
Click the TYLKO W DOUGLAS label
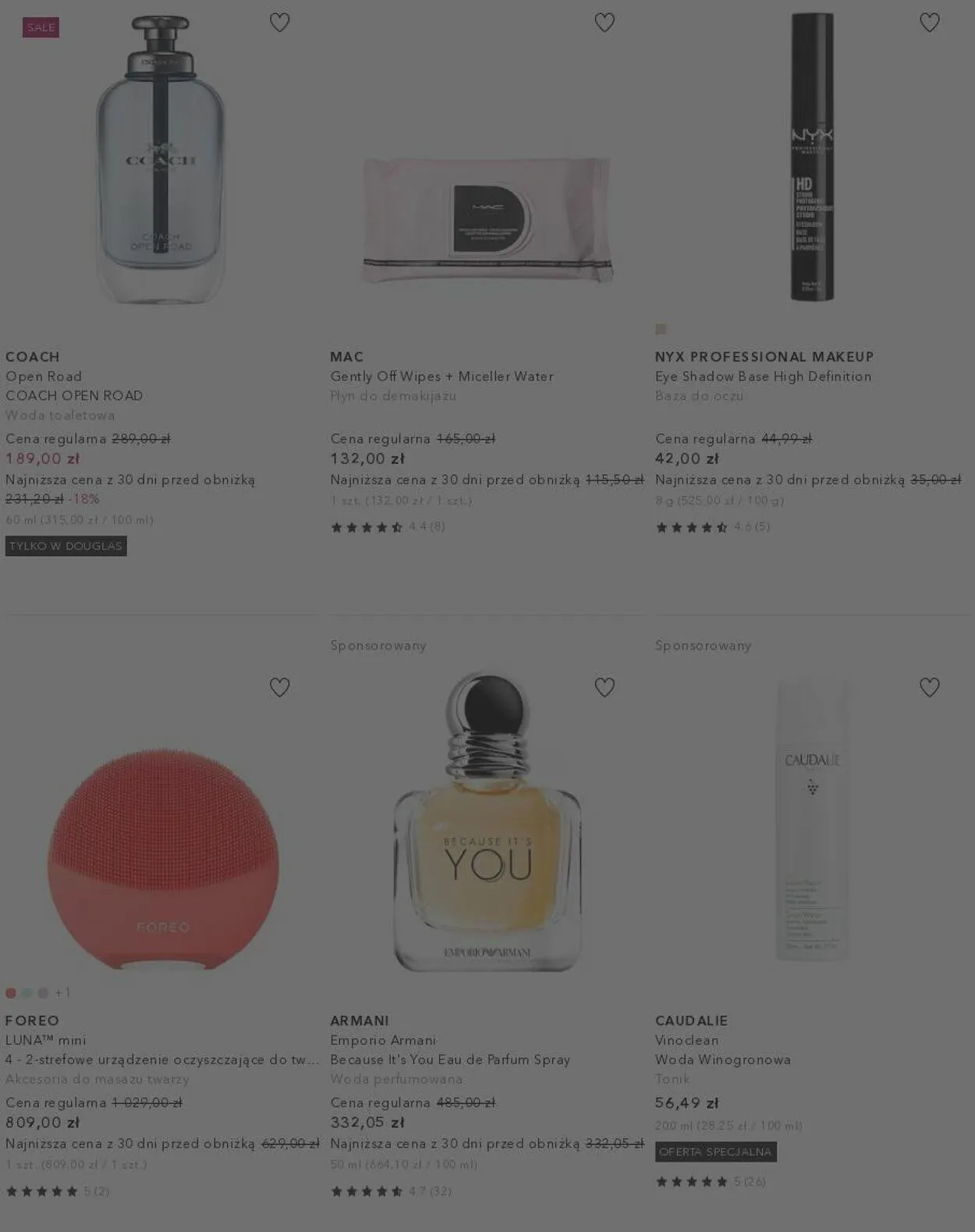66,546
